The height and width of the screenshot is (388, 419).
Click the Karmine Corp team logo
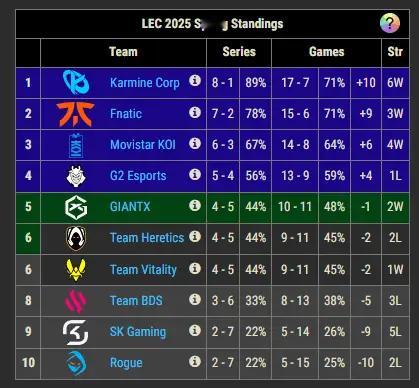[76, 82]
